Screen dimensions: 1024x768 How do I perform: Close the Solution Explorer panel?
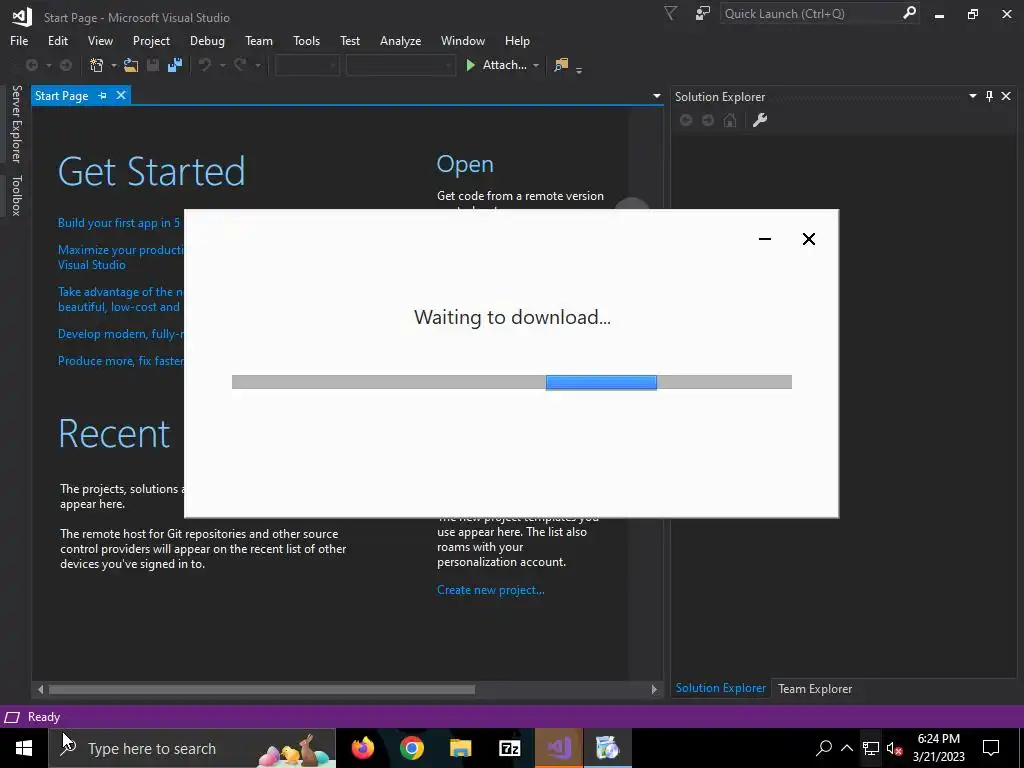[1006, 97]
